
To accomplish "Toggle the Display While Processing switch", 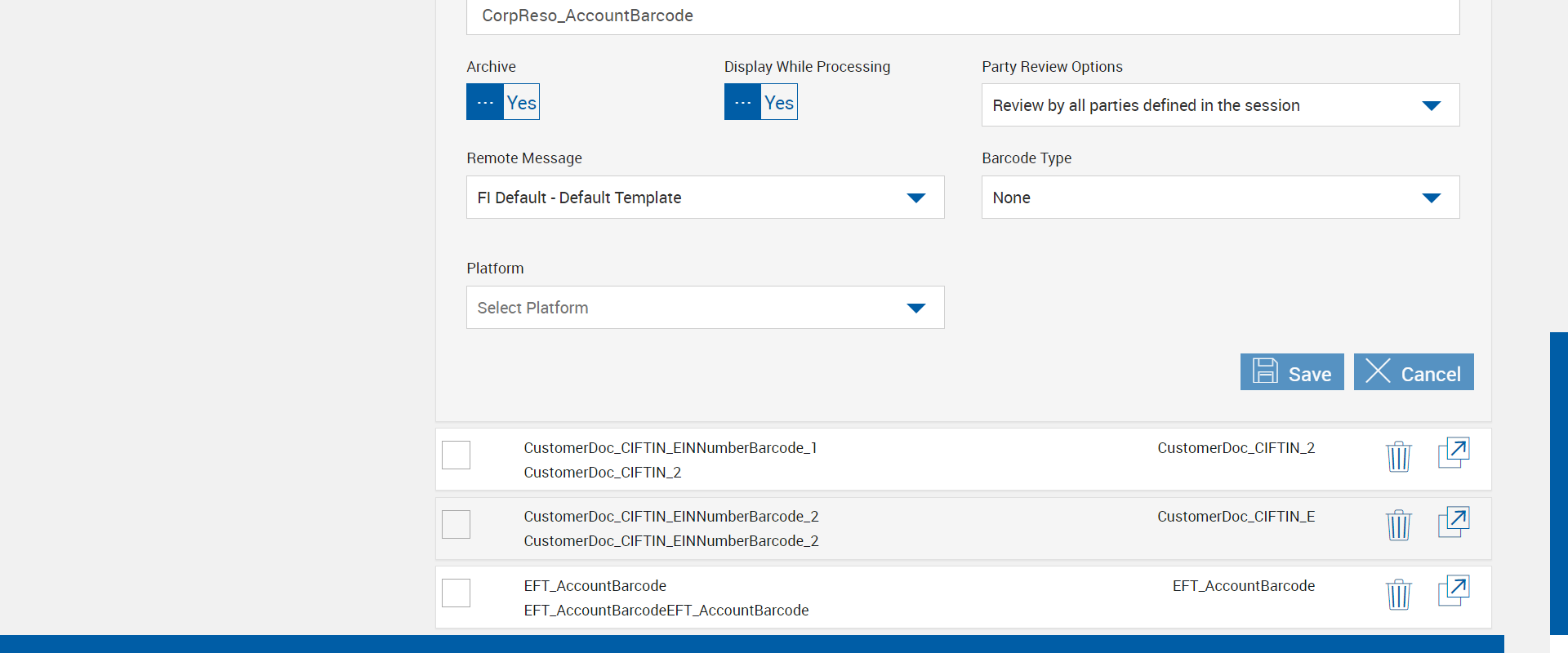I will point(760,102).
